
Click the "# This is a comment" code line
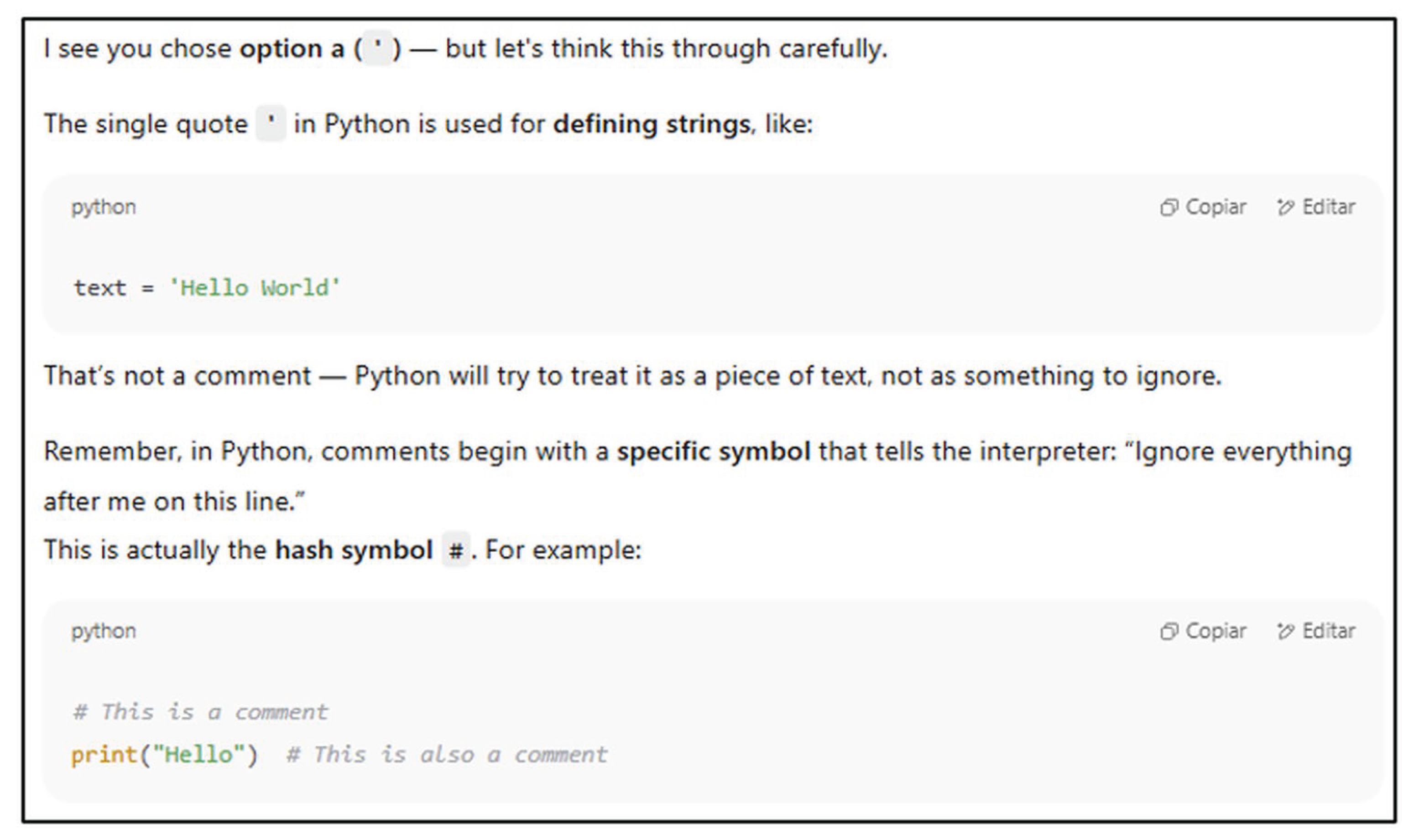point(200,712)
